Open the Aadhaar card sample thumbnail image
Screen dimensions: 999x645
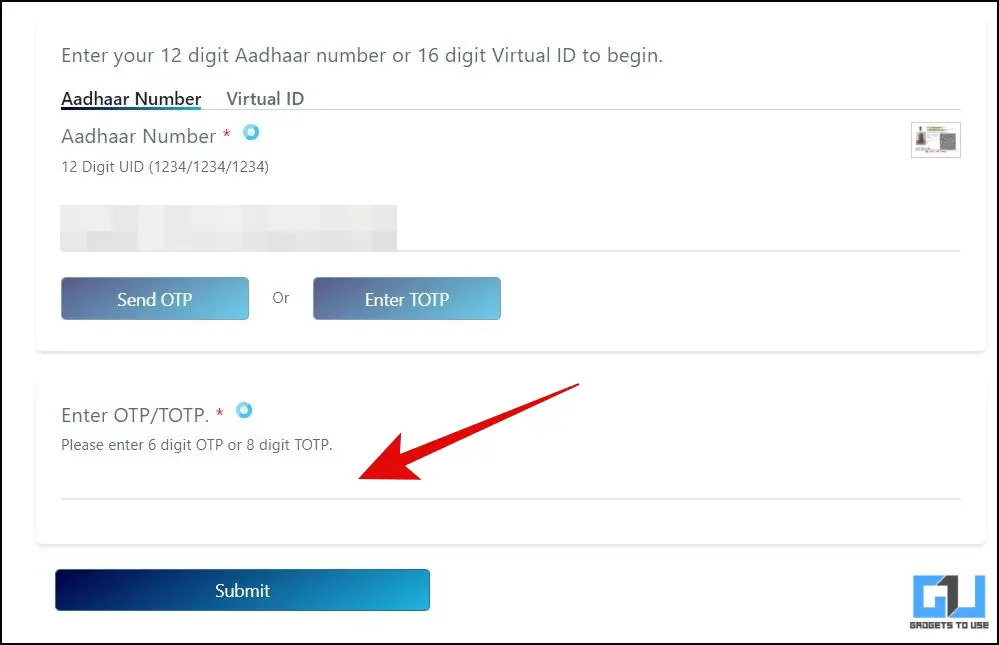pyautogui.click(x=935, y=140)
